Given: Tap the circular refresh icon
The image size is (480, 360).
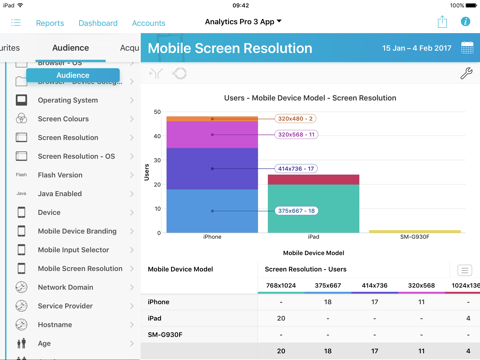Looking at the screenshot, I should point(179,73).
